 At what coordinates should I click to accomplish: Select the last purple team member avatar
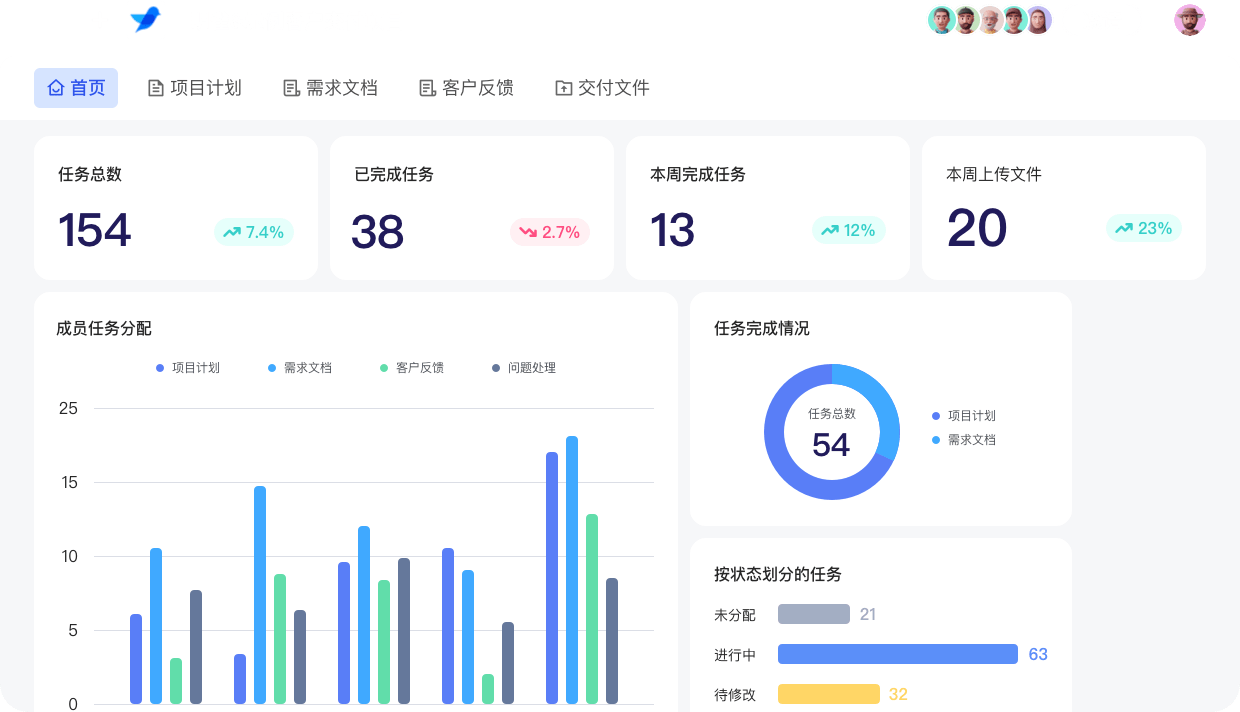click(x=1038, y=20)
